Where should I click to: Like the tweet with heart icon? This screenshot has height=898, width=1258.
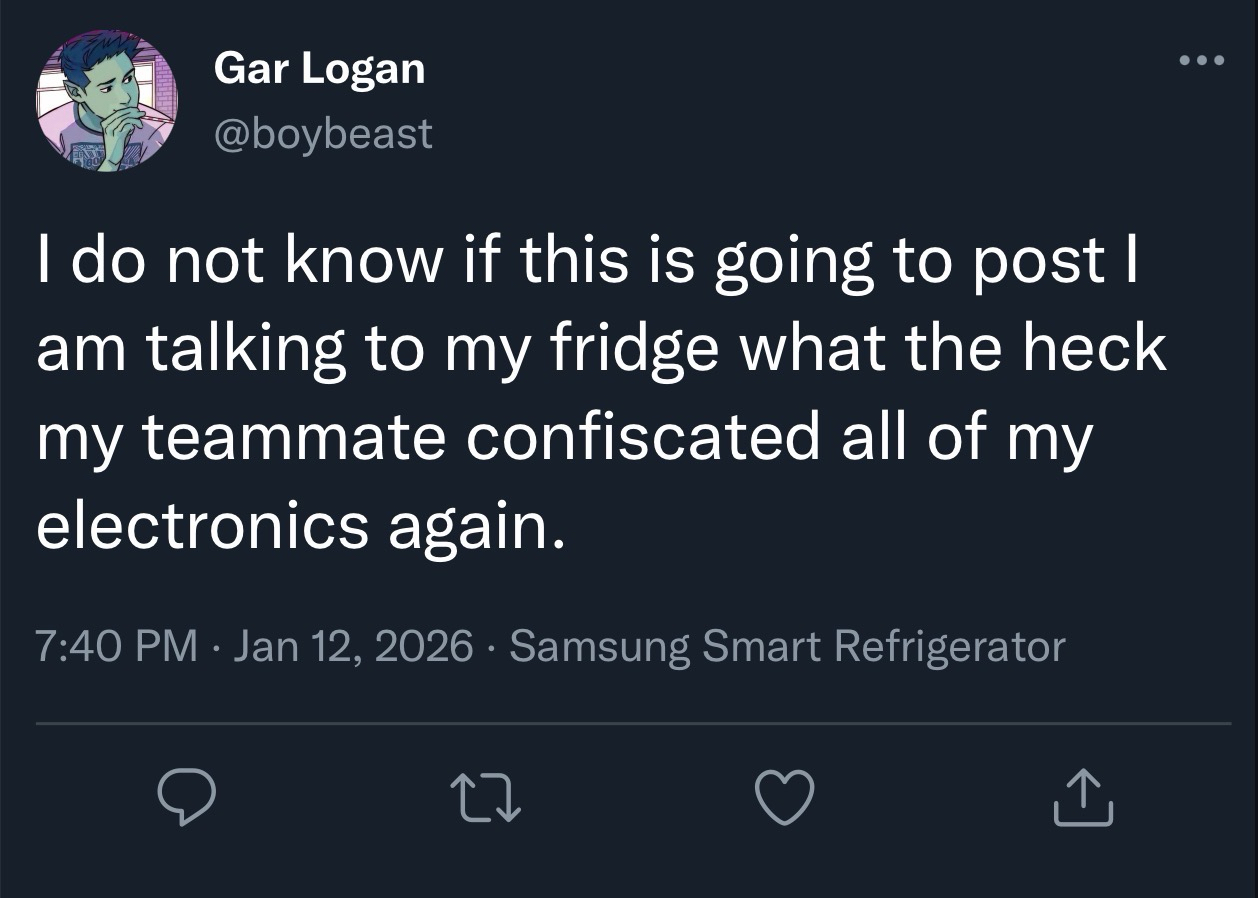pyautogui.click(x=784, y=798)
